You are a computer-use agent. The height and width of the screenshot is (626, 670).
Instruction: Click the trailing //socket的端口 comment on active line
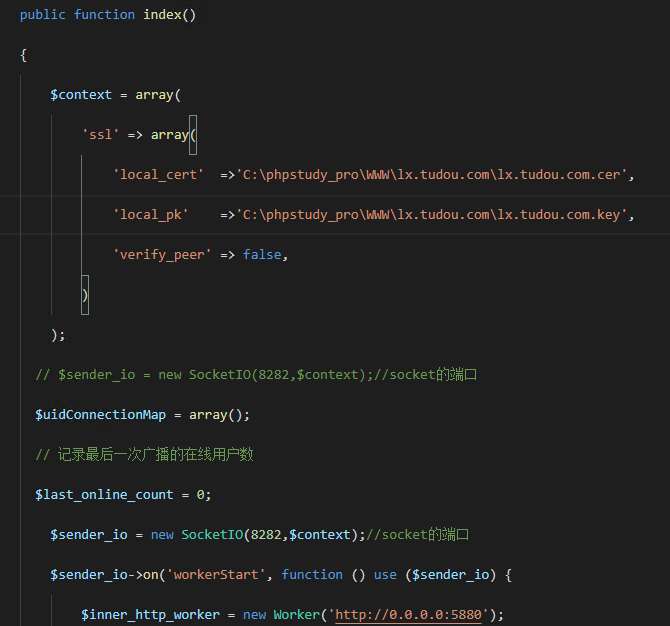click(417, 535)
